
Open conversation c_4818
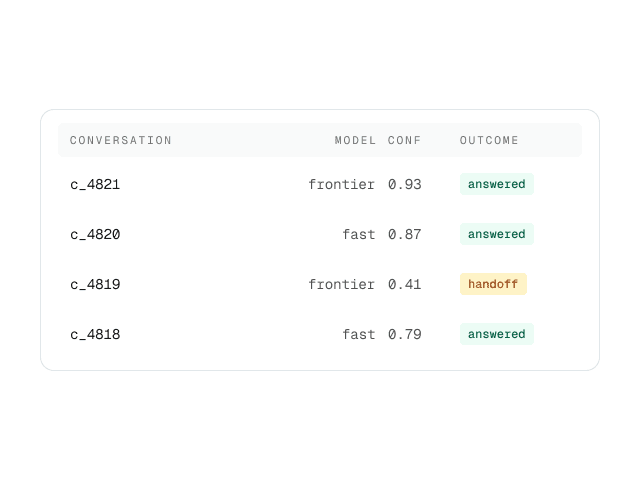[95, 335]
